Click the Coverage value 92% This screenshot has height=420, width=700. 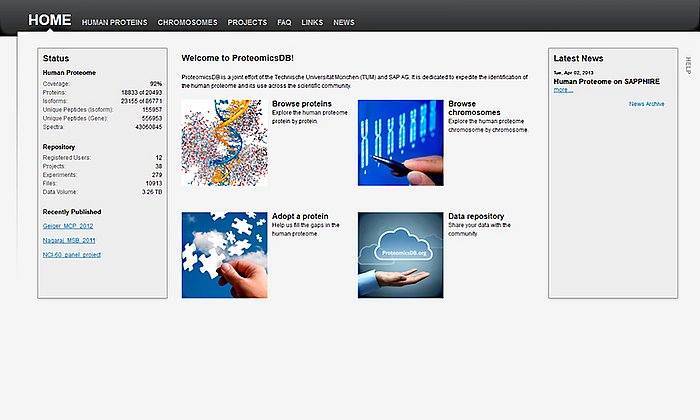[156, 83]
